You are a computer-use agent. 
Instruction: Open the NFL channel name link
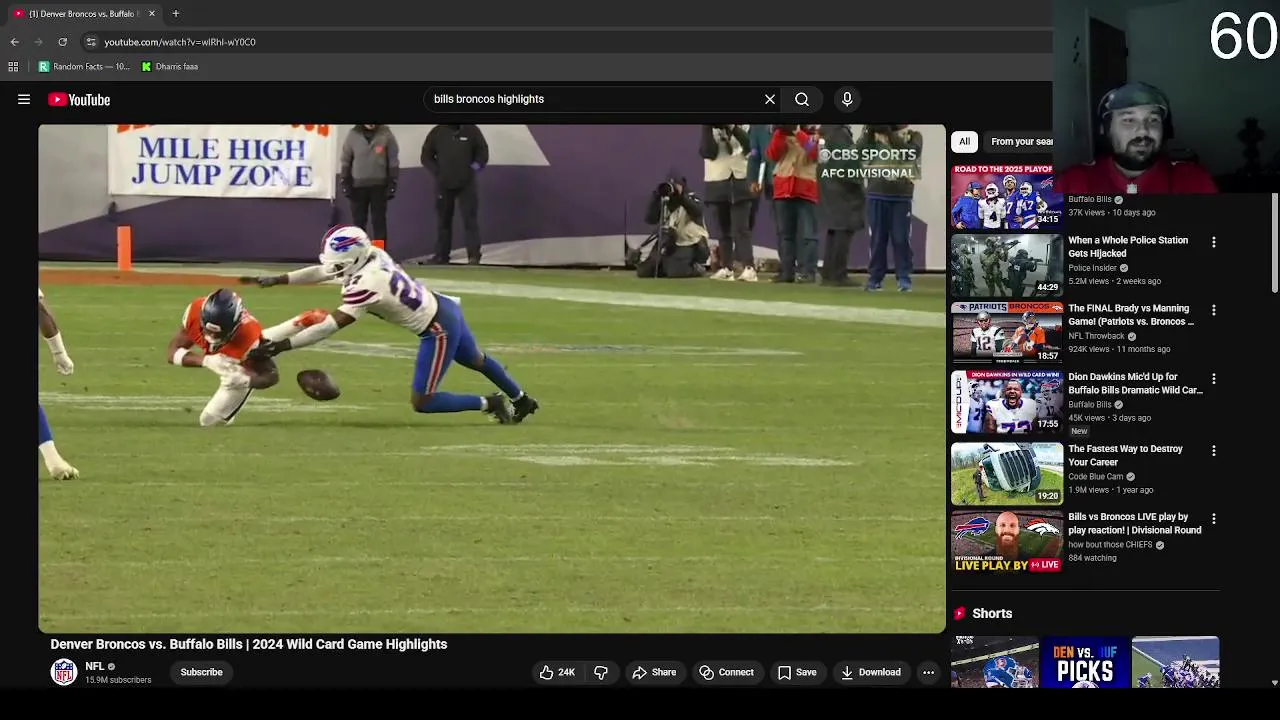tap(95, 666)
